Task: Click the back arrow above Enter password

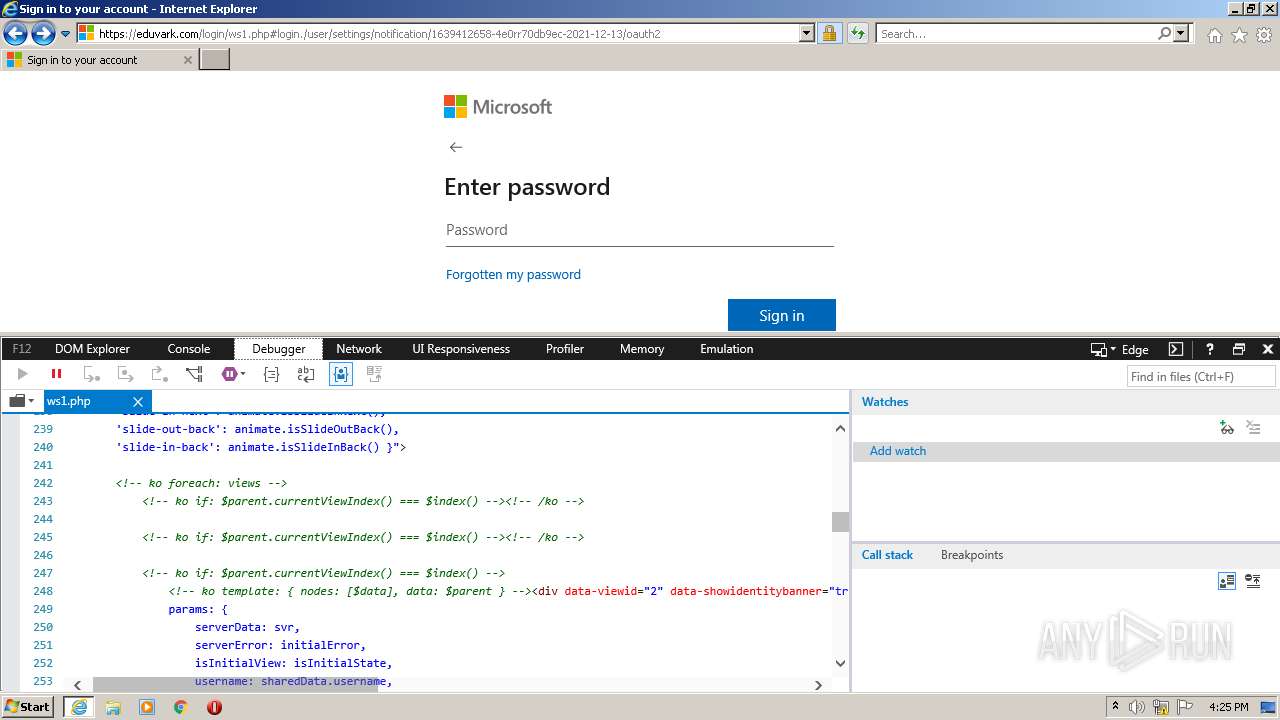Action: pyautogui.click(x=456, y=147)
